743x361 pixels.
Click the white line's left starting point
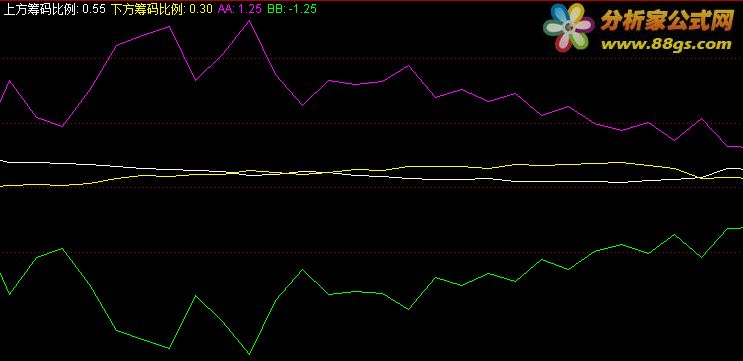pyautogui.click(x=2, y=161)
